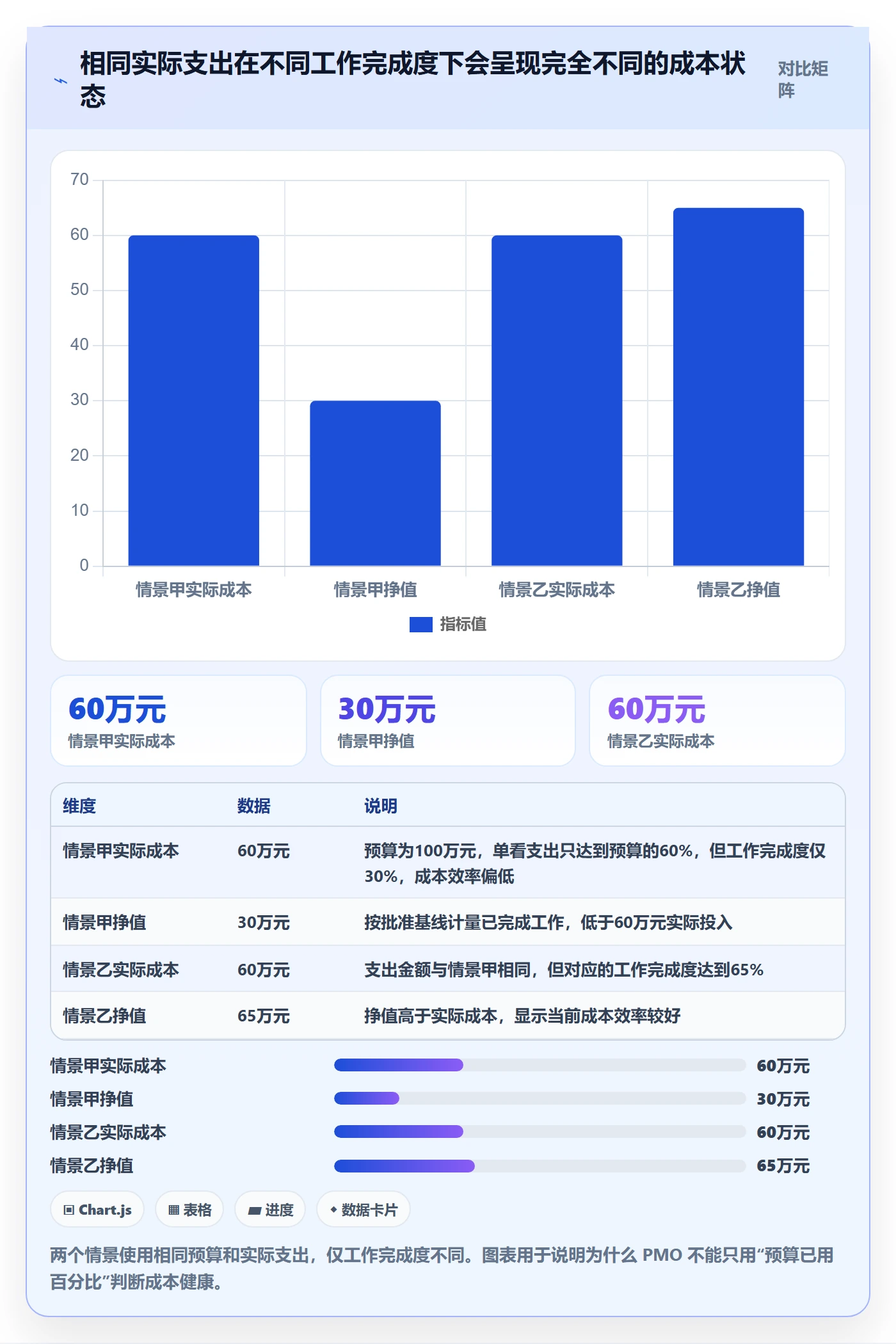
Task: Click the 情景乙实际成本 progress bar
Action: pyautogui.click(x=540, y=1132)
